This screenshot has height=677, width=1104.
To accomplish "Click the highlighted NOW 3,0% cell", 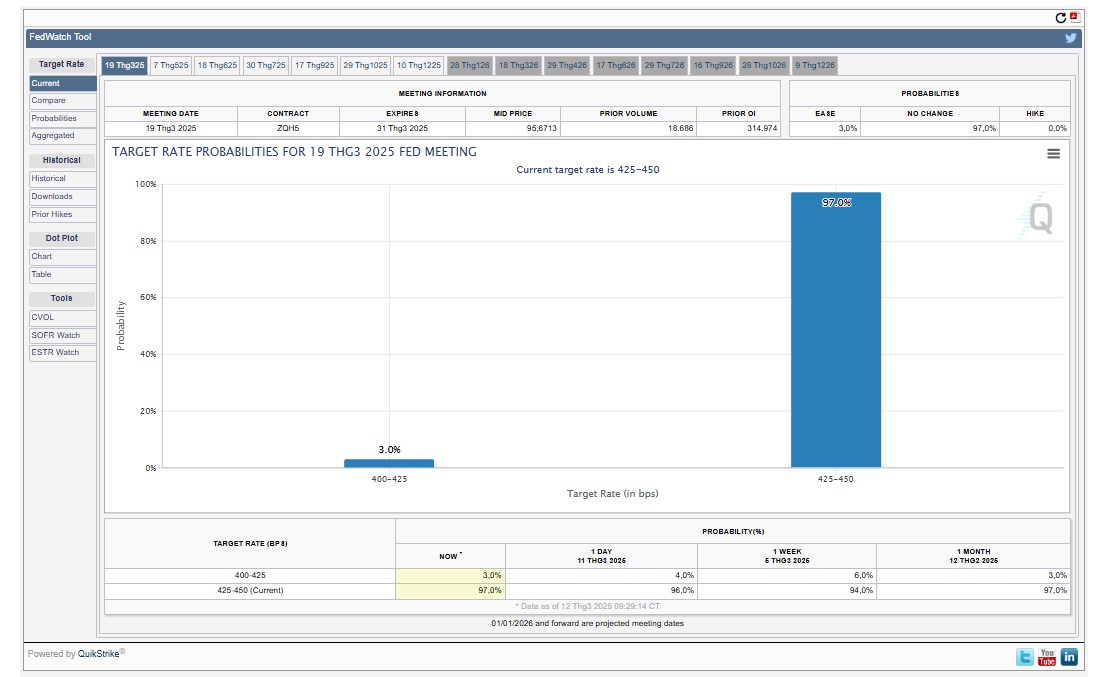I will [x=451, y=576].
